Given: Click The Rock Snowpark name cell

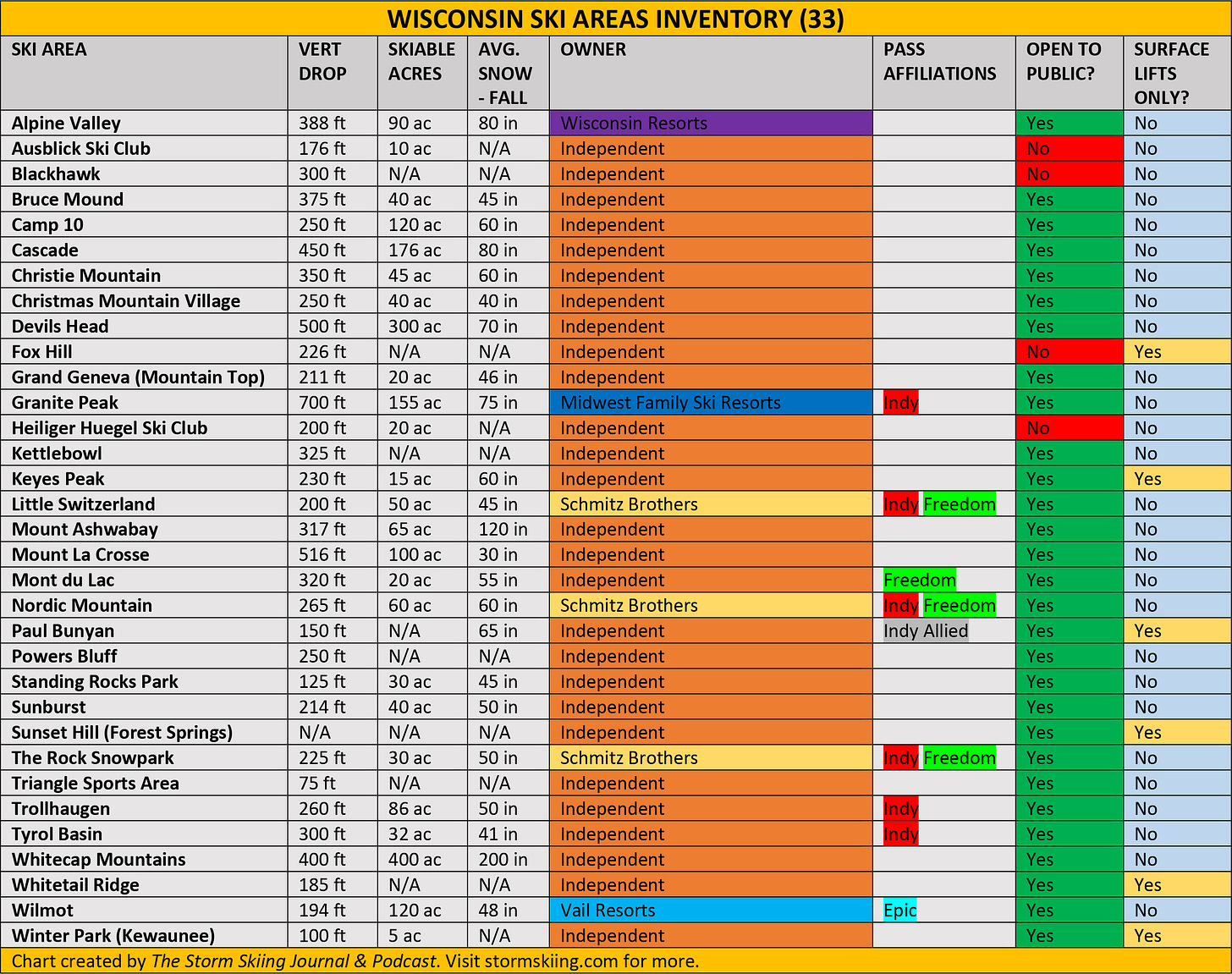Looking at the screenshot, I should tap(144, 757).
